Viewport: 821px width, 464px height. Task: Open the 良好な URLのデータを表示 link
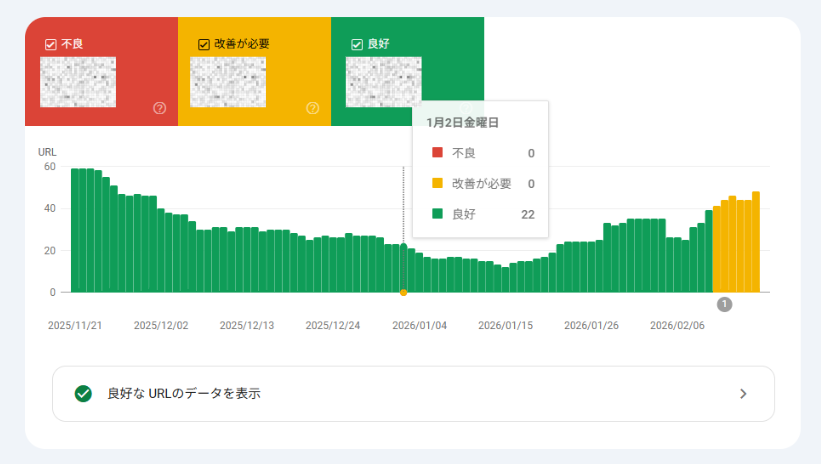(x=184, y=394)
